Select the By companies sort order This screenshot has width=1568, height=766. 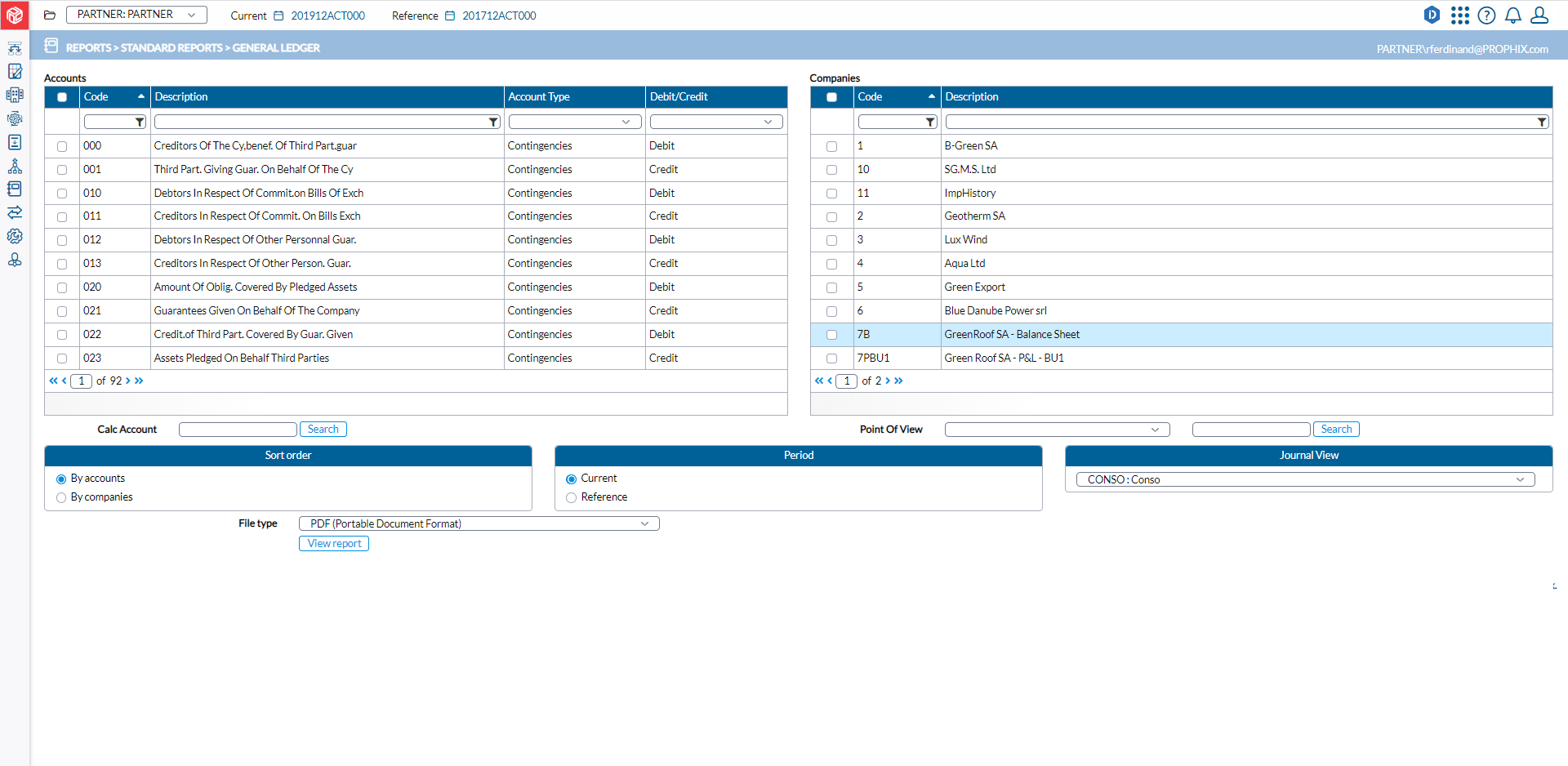coord(61,497)
